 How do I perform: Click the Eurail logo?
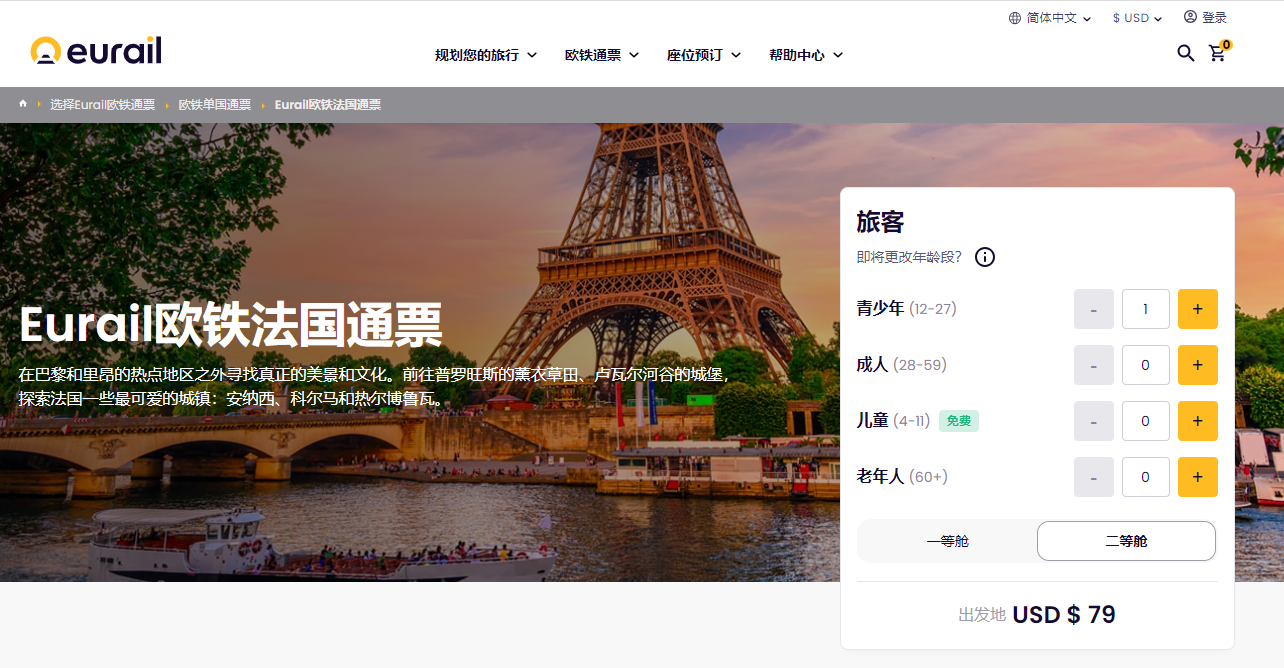tap(96, 51)
